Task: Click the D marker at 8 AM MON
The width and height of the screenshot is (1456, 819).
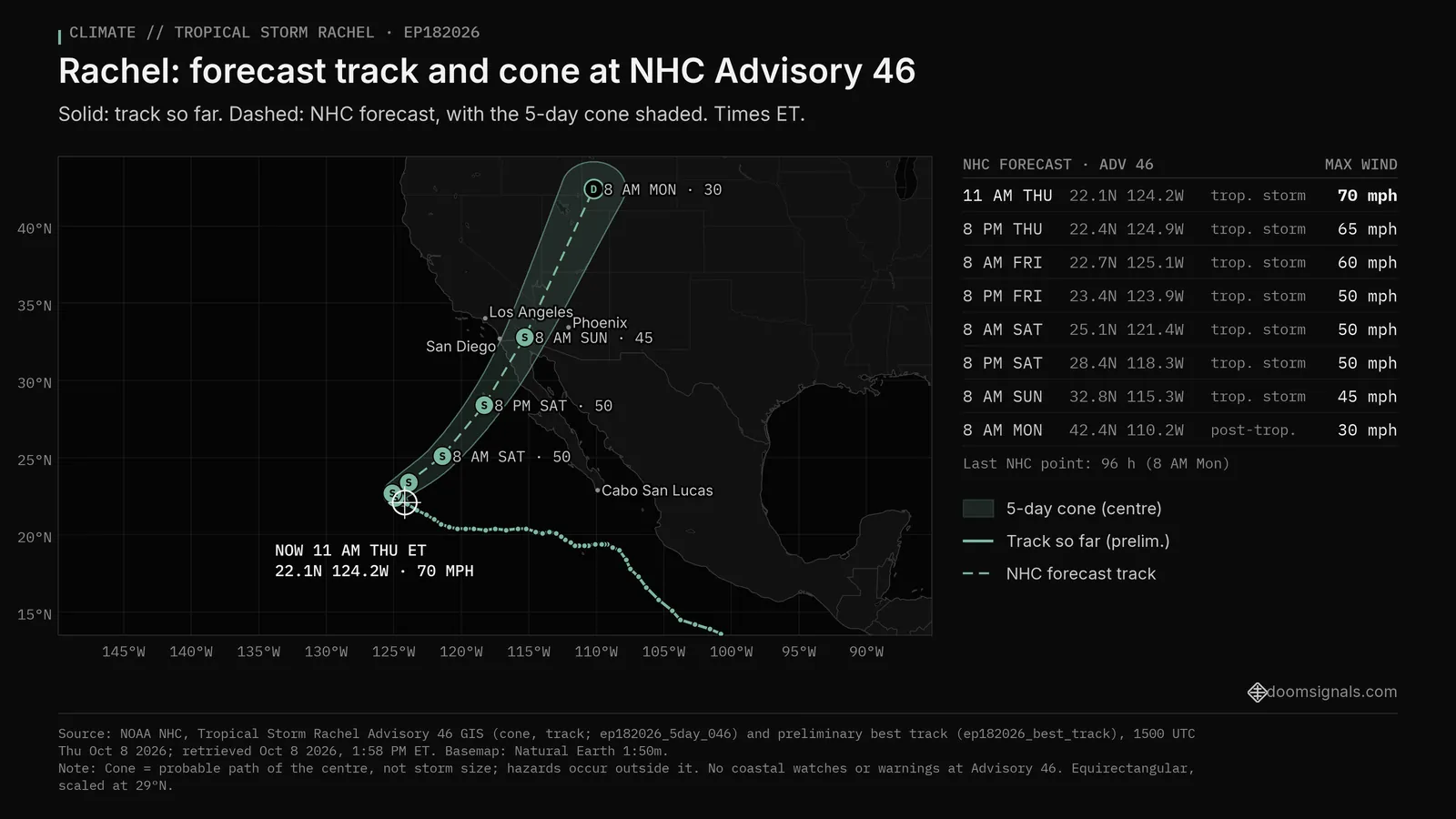Action: [x=593, y=189]
